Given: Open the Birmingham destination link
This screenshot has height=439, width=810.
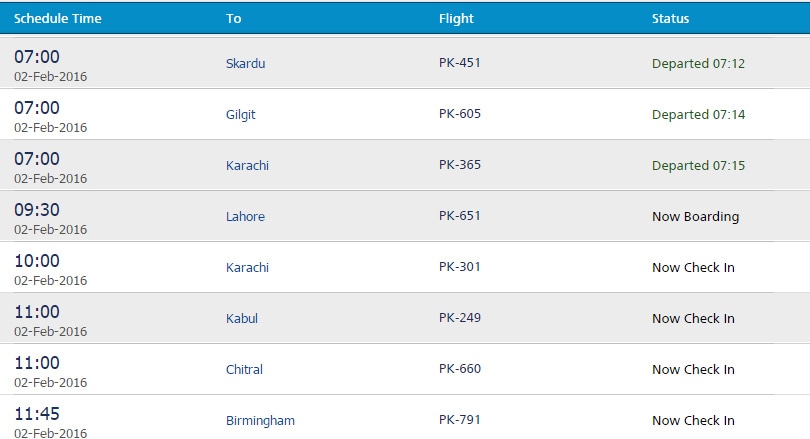Looking at the screenshot, I should pos(260,420).
